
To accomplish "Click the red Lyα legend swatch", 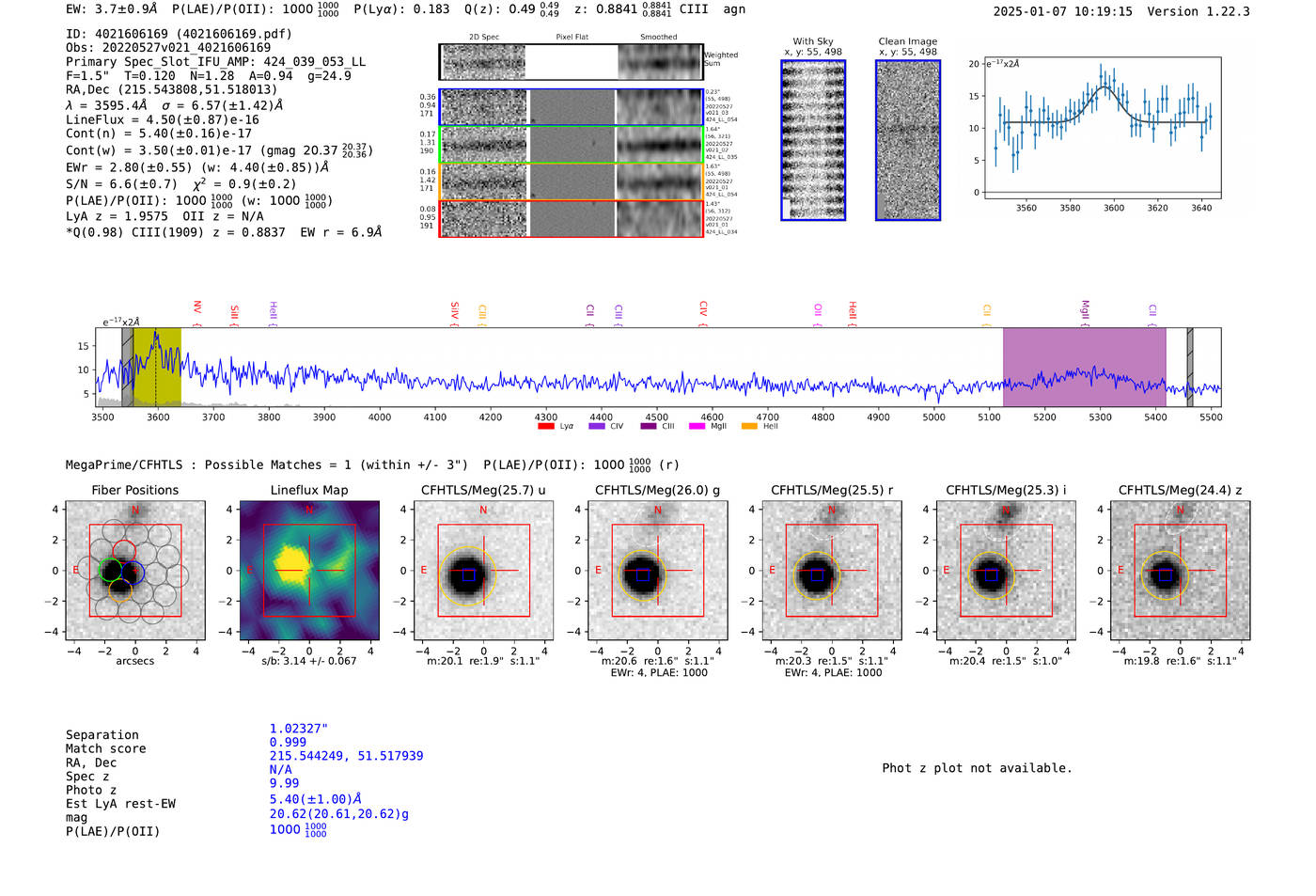I will (545, 426).
